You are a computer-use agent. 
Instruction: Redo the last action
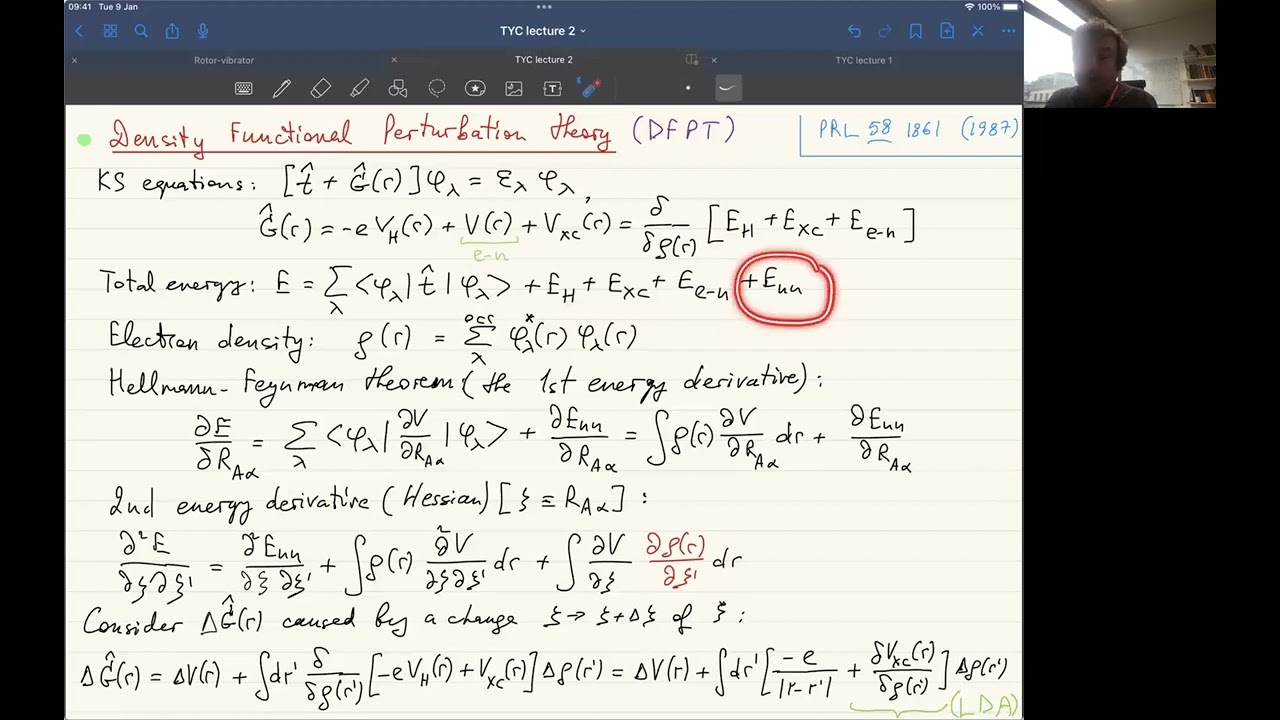pos(884,31)
